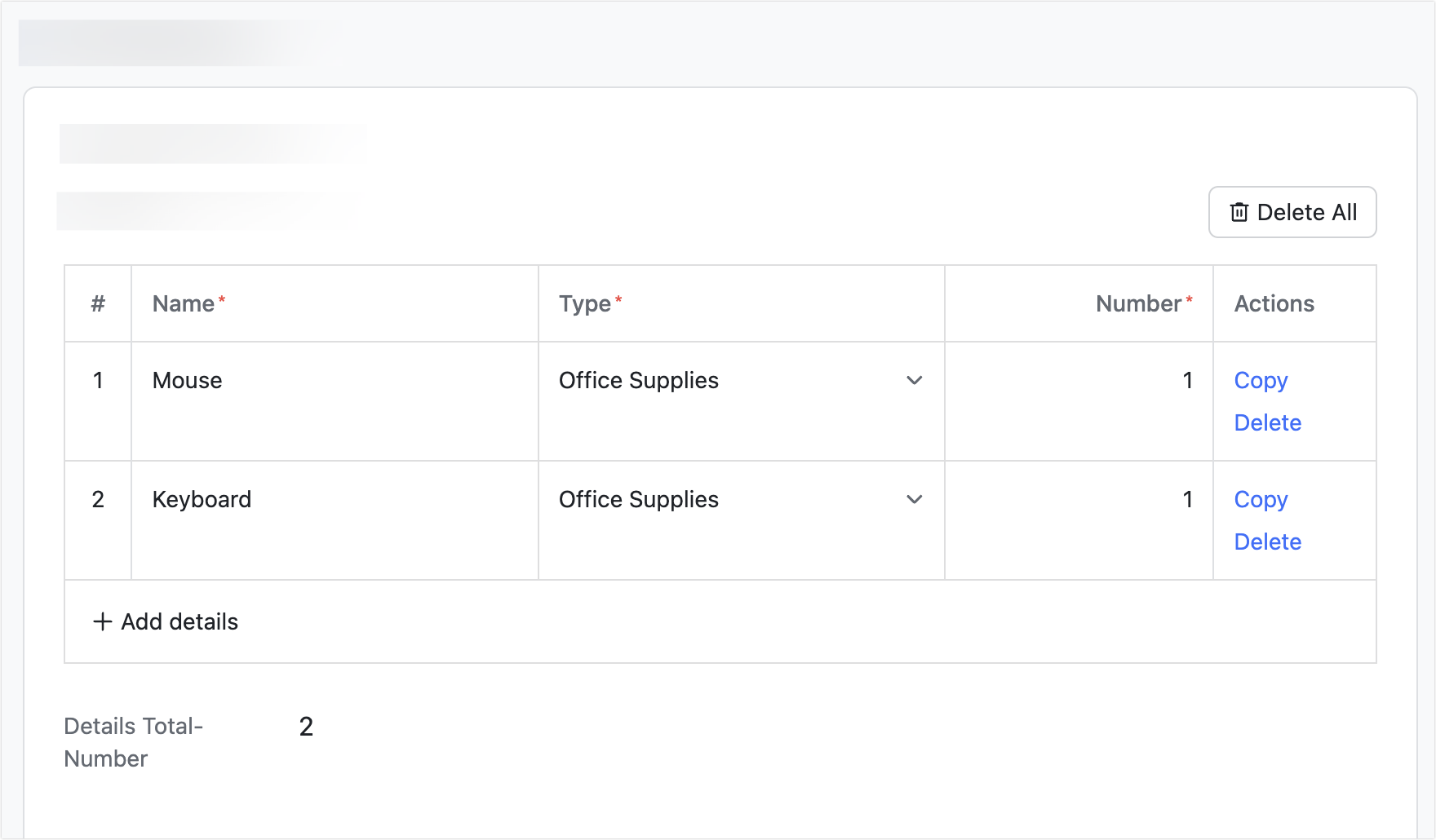This screenshot has height=840, width=1436.
Task: Delete the Keyboard row
Action: pyautogui.click(x=1267, y=542)
